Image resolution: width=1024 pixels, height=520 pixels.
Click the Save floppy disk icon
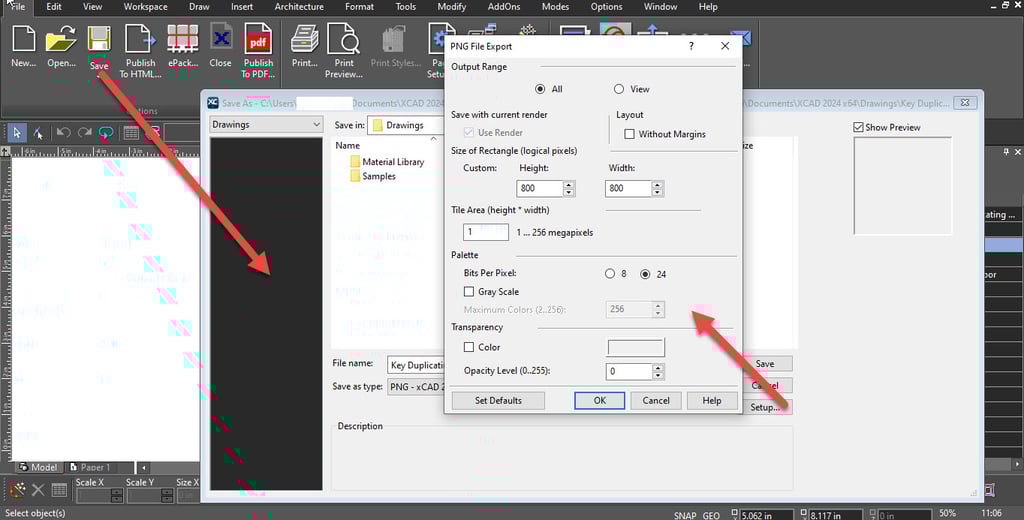click(99, 39)
